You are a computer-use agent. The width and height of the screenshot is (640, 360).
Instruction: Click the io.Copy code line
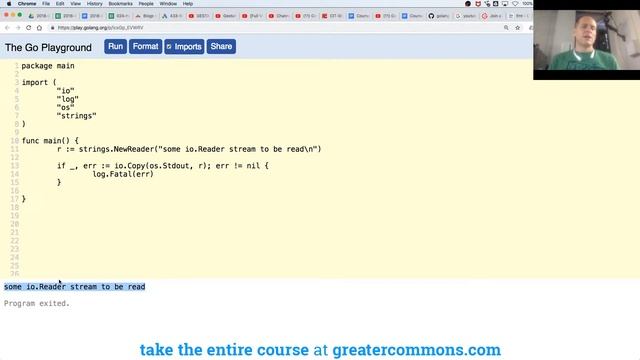tap(162, 166)
